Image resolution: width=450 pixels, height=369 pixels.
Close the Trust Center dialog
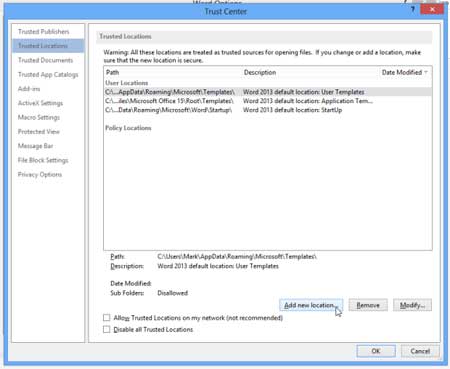(x=432, y=9)
